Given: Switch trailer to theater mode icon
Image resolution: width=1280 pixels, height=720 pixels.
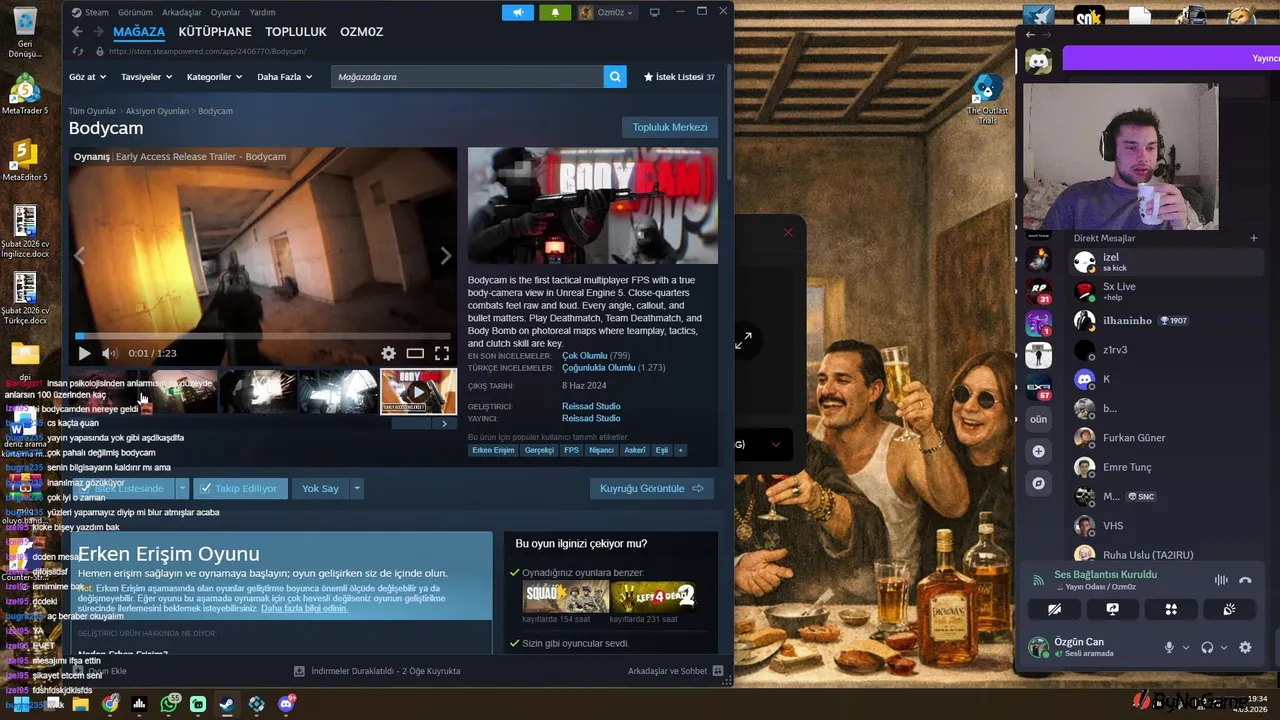Looking at the screenshot, I should tap(415, 353).
